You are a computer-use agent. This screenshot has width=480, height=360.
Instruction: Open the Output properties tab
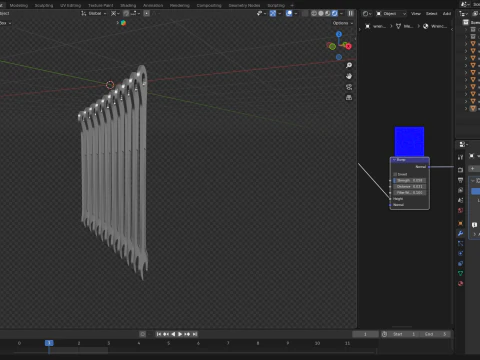[460, 180]
